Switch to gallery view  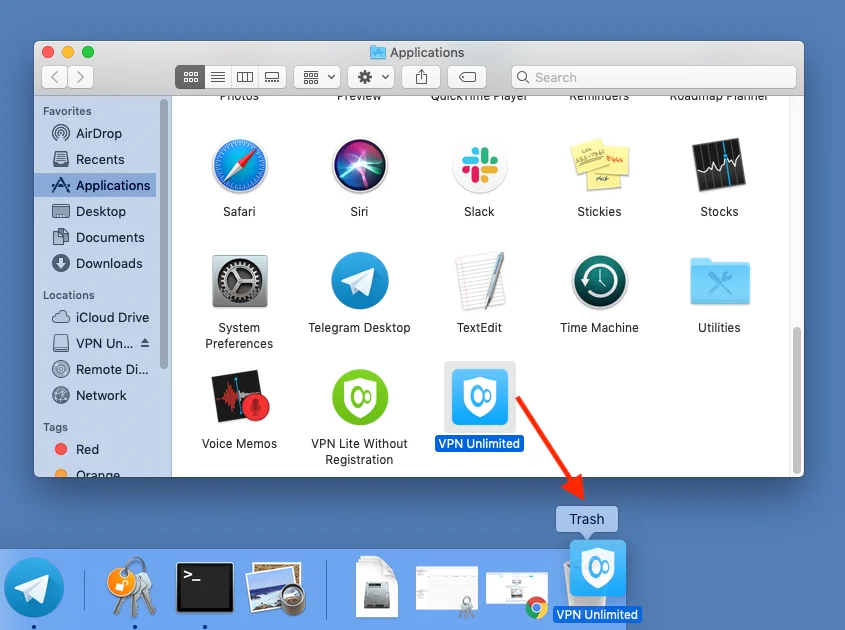click(271, 77)
